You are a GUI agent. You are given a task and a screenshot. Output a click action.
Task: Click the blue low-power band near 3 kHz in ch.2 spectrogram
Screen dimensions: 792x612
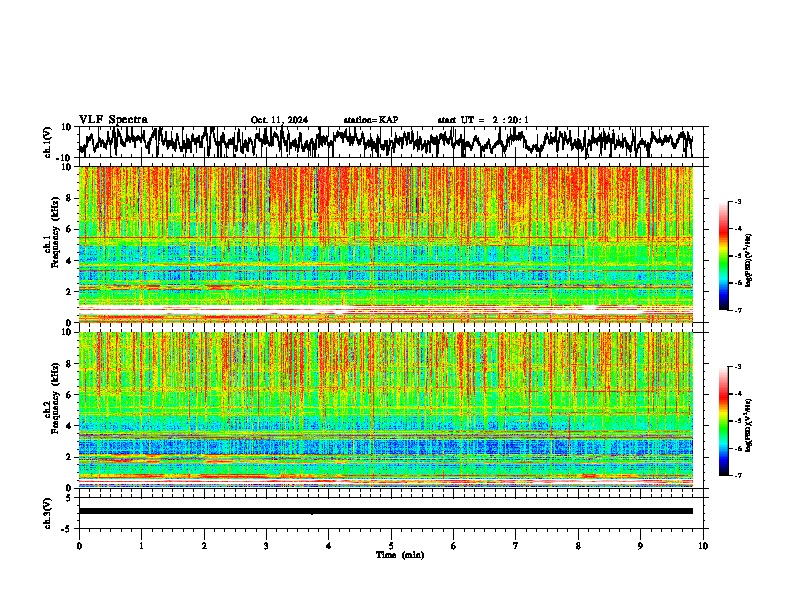pyautogui.click(x=386, y=447)
